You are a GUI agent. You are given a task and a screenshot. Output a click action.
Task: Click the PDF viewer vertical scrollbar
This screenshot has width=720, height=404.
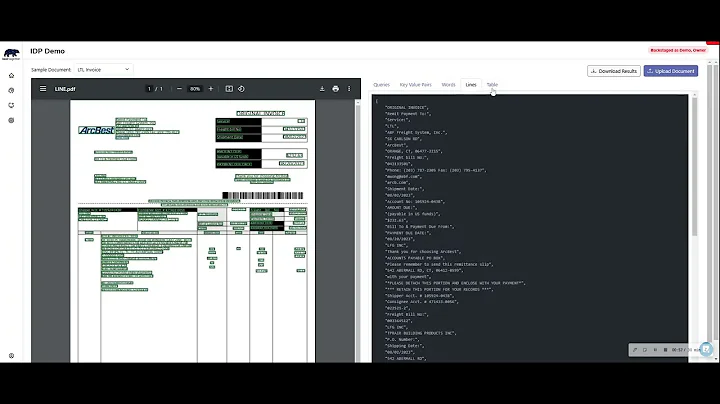[x=358, y=231]
